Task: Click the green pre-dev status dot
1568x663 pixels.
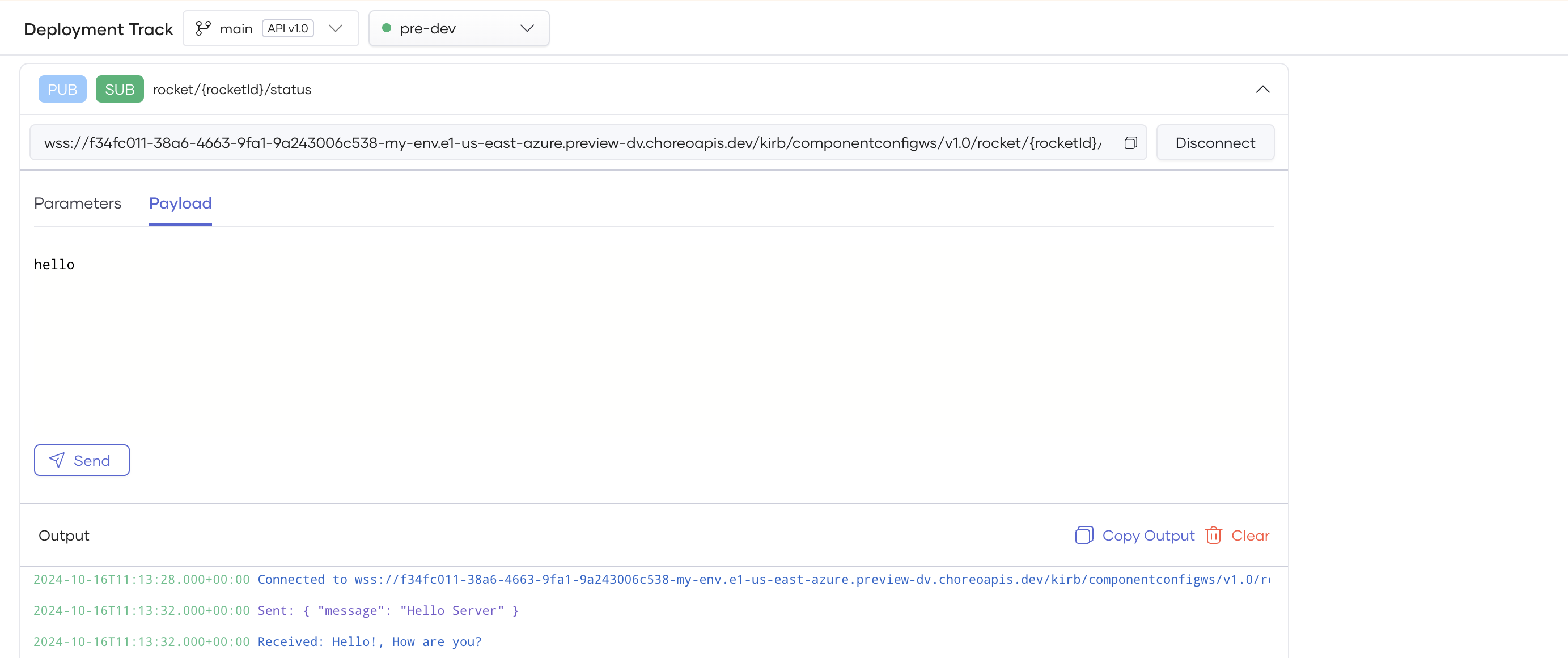Action: (386, 28)
